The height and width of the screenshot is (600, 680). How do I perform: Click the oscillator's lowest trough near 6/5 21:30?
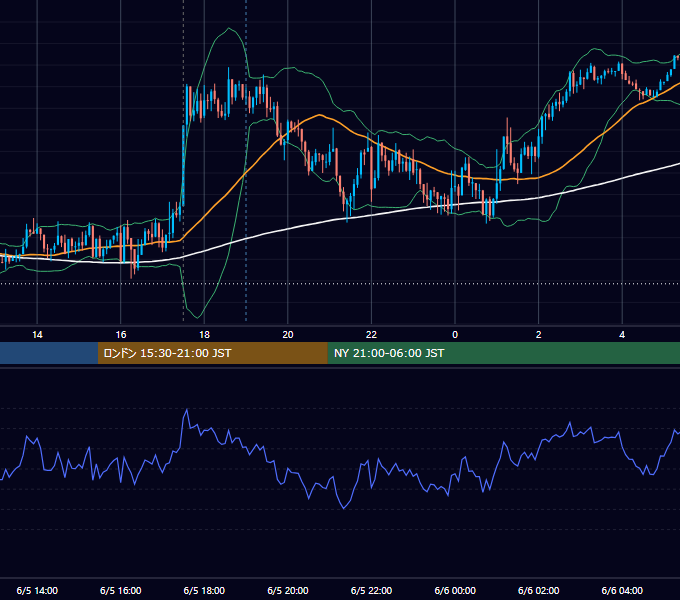(x=344, y=508)
